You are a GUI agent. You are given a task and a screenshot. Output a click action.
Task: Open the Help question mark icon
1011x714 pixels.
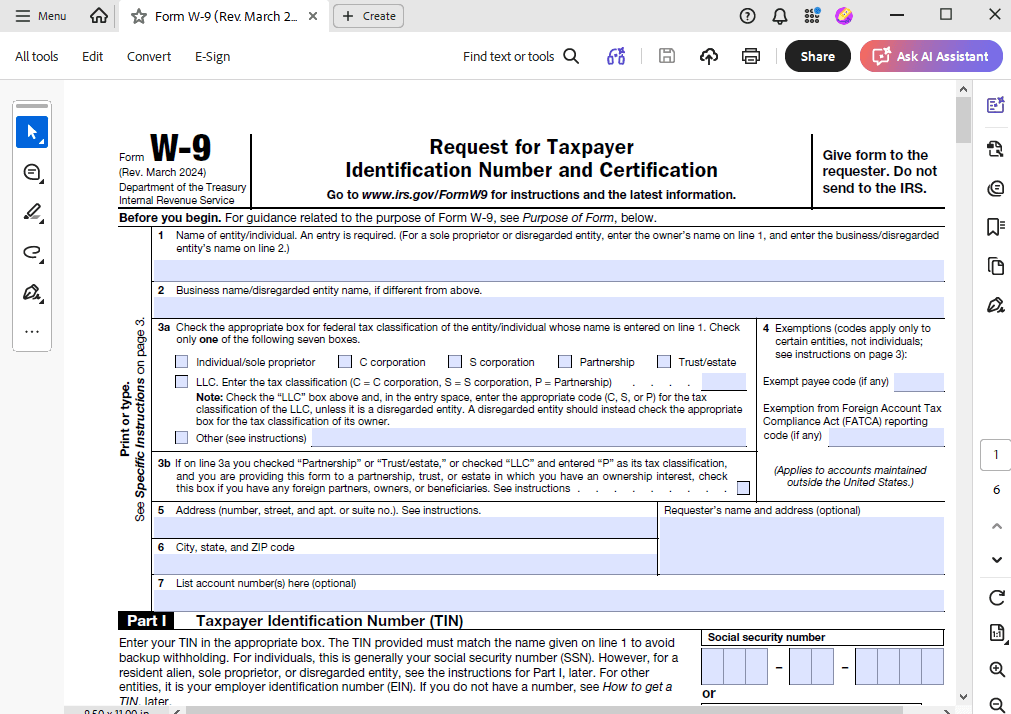(x=747, y=16)
